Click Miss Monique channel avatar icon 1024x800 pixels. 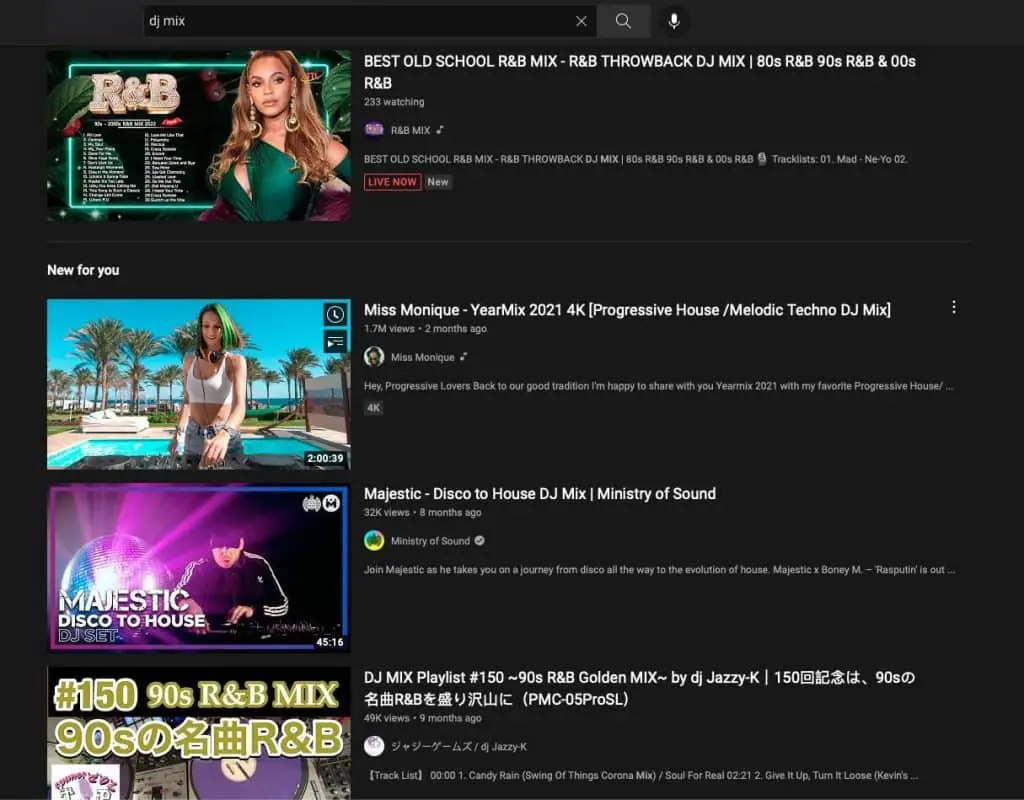point(374,357)
